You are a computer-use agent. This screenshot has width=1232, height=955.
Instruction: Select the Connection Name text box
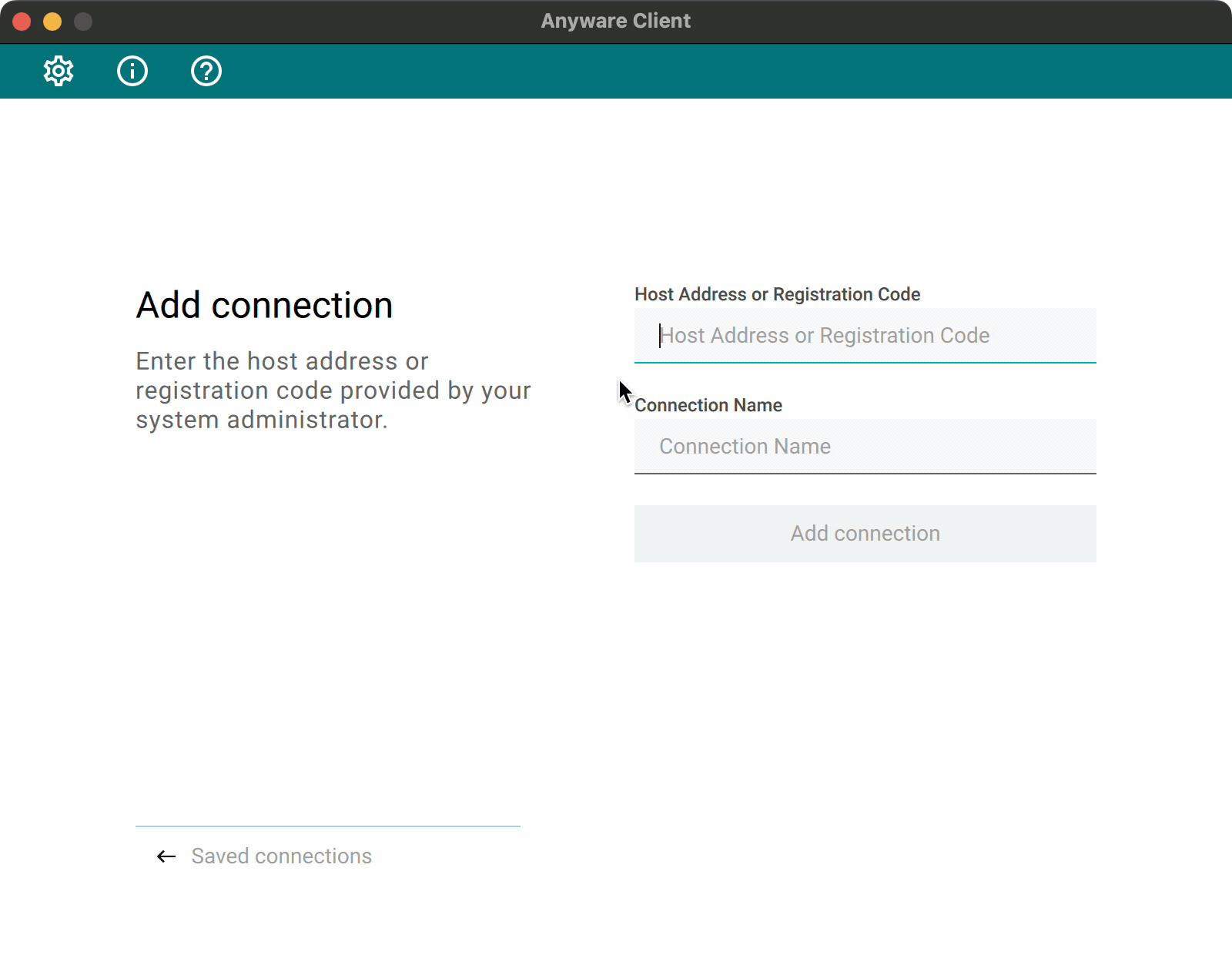tap(865, 447)
